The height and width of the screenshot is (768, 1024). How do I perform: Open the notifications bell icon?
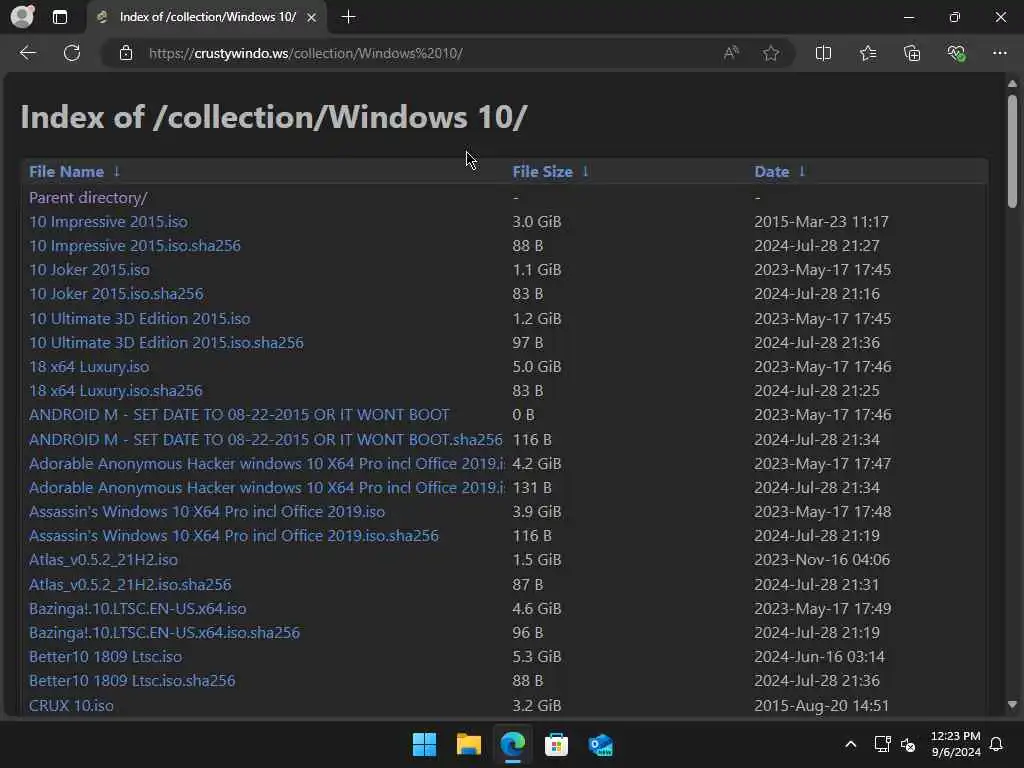click(997, 744)
